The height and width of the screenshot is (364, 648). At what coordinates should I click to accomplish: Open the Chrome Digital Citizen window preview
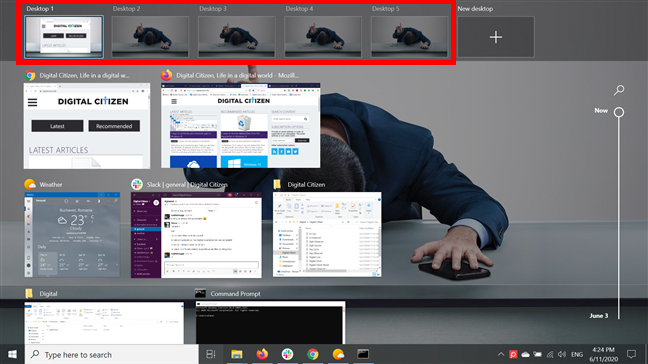tap(87, 126)
